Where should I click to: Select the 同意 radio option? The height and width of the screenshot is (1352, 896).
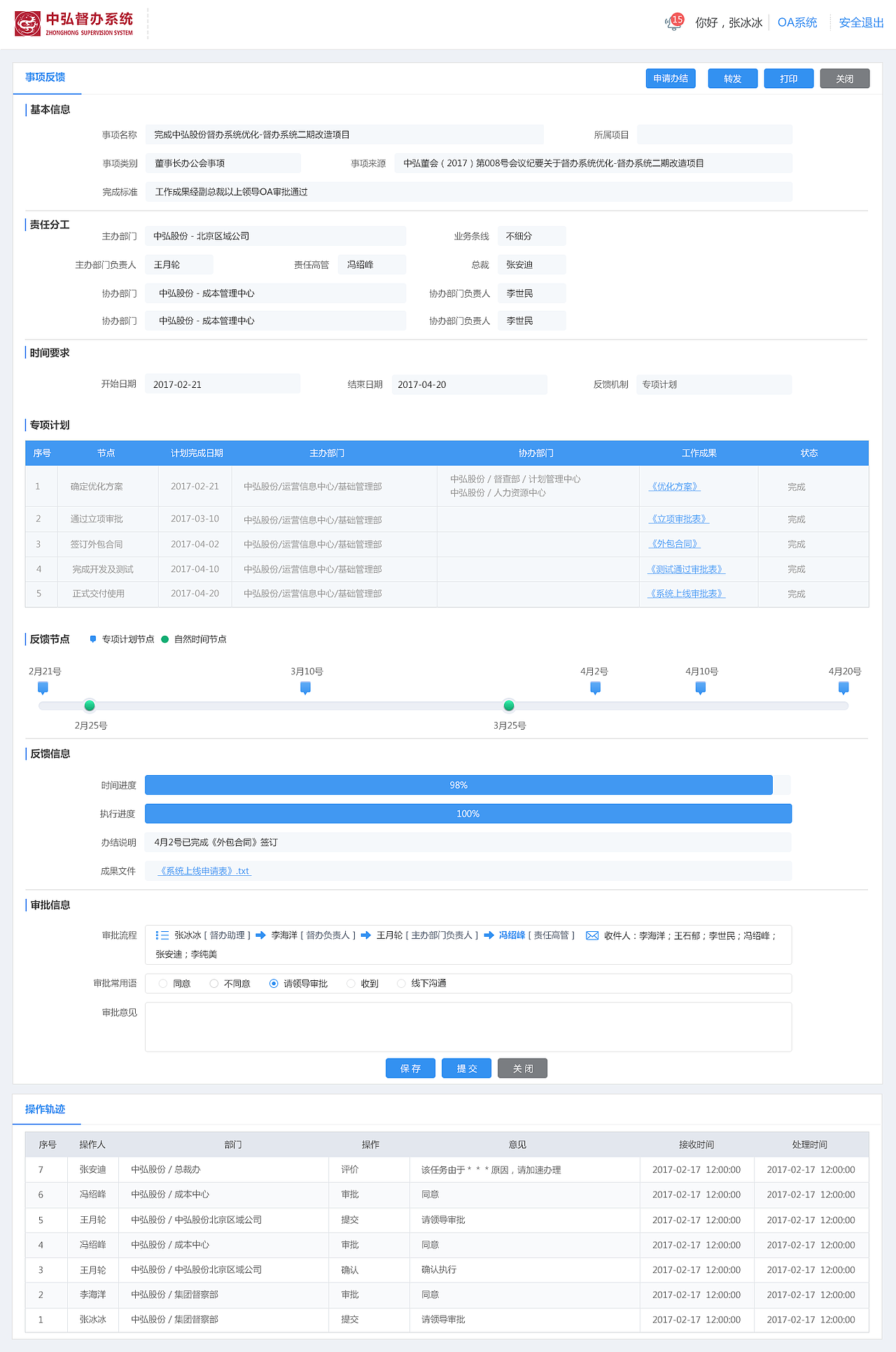[163, 984]
